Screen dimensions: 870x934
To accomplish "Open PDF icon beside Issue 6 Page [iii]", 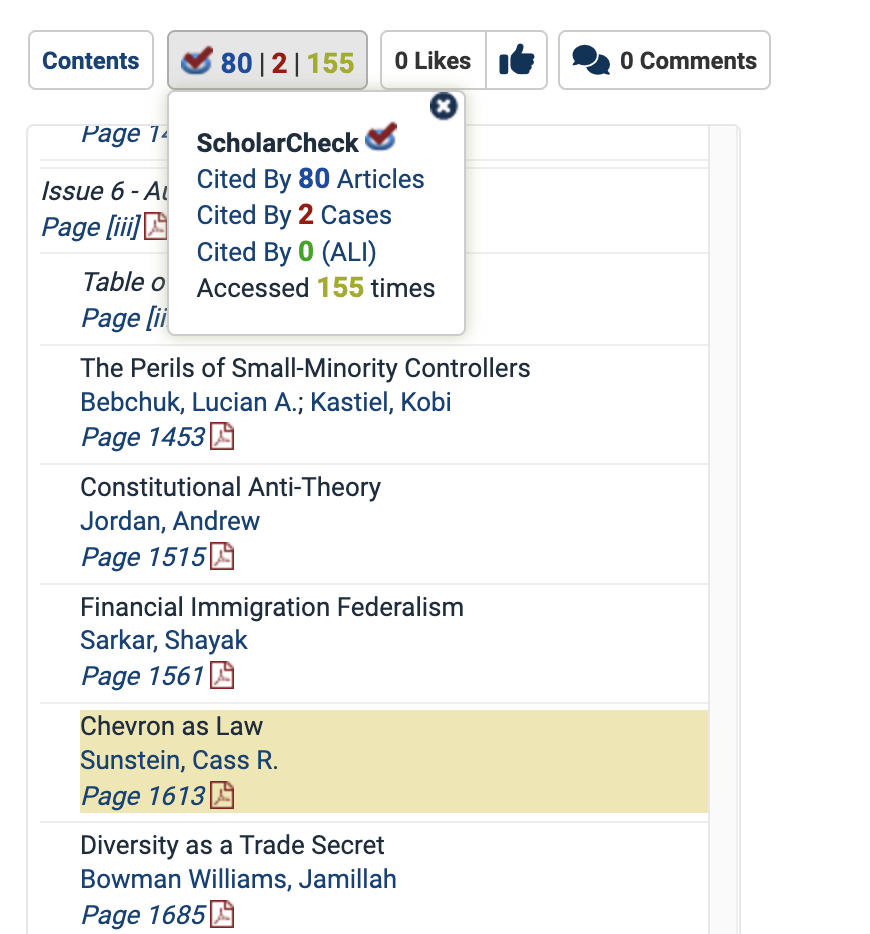I will click(x=156, y=227).
